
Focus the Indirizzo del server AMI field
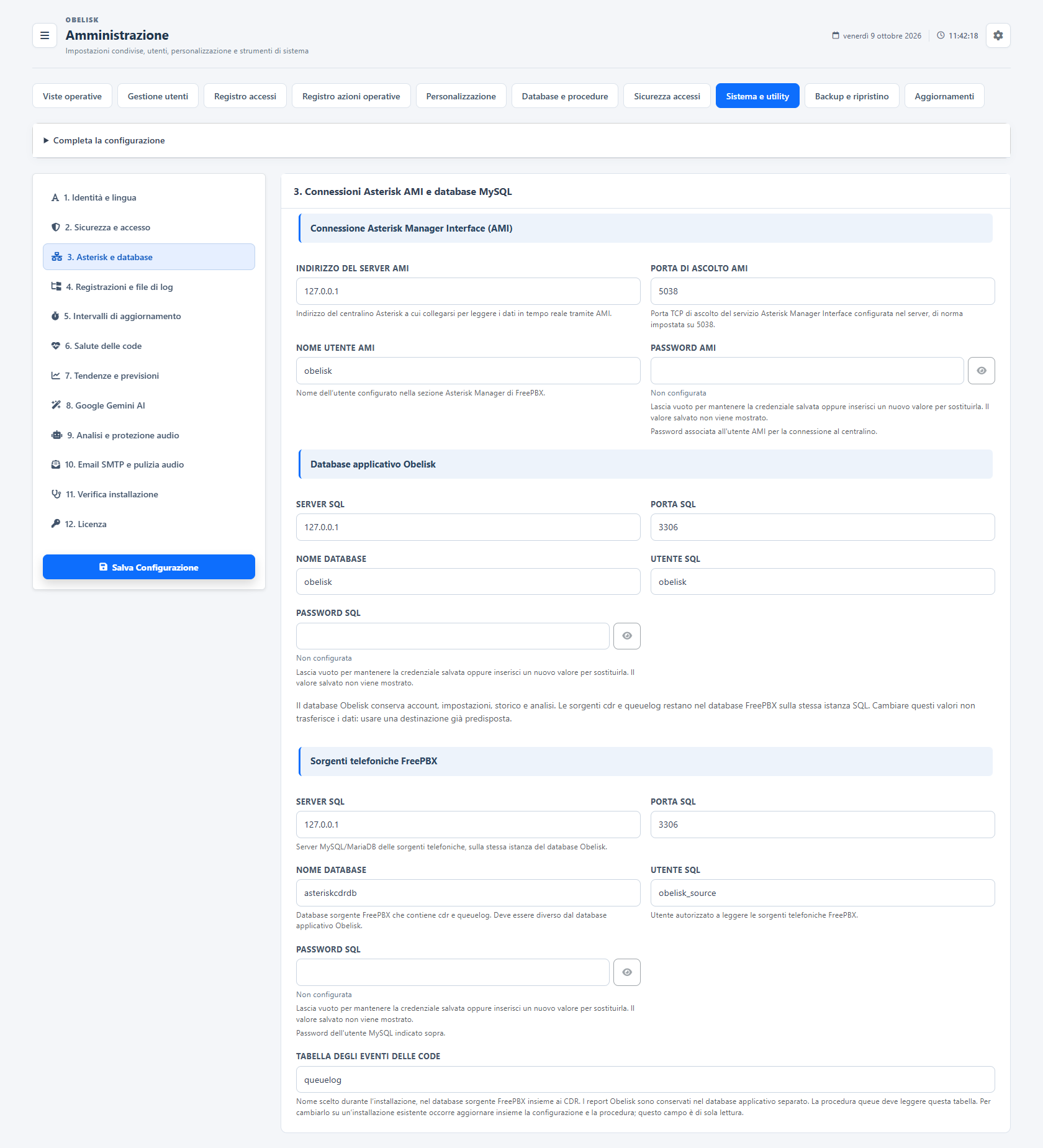[468, 291]
